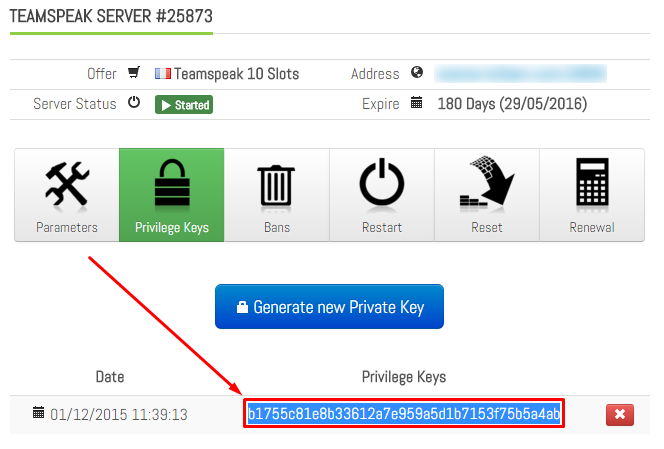Click Generate new Private Key button
The width and height of the screenshot is (664, 449).
coord(329,307)
